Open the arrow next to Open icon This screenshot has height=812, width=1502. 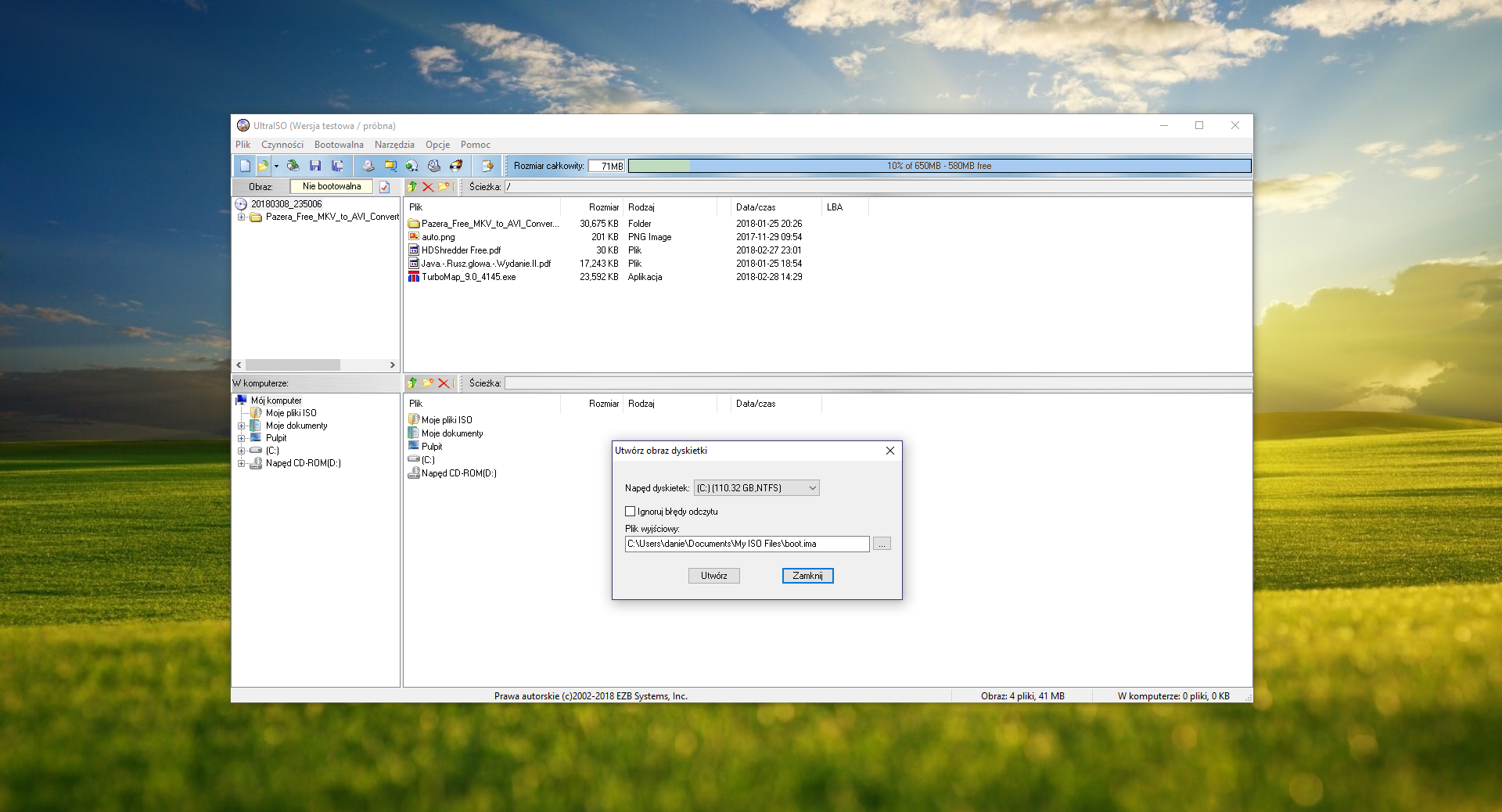click(276, 166)
